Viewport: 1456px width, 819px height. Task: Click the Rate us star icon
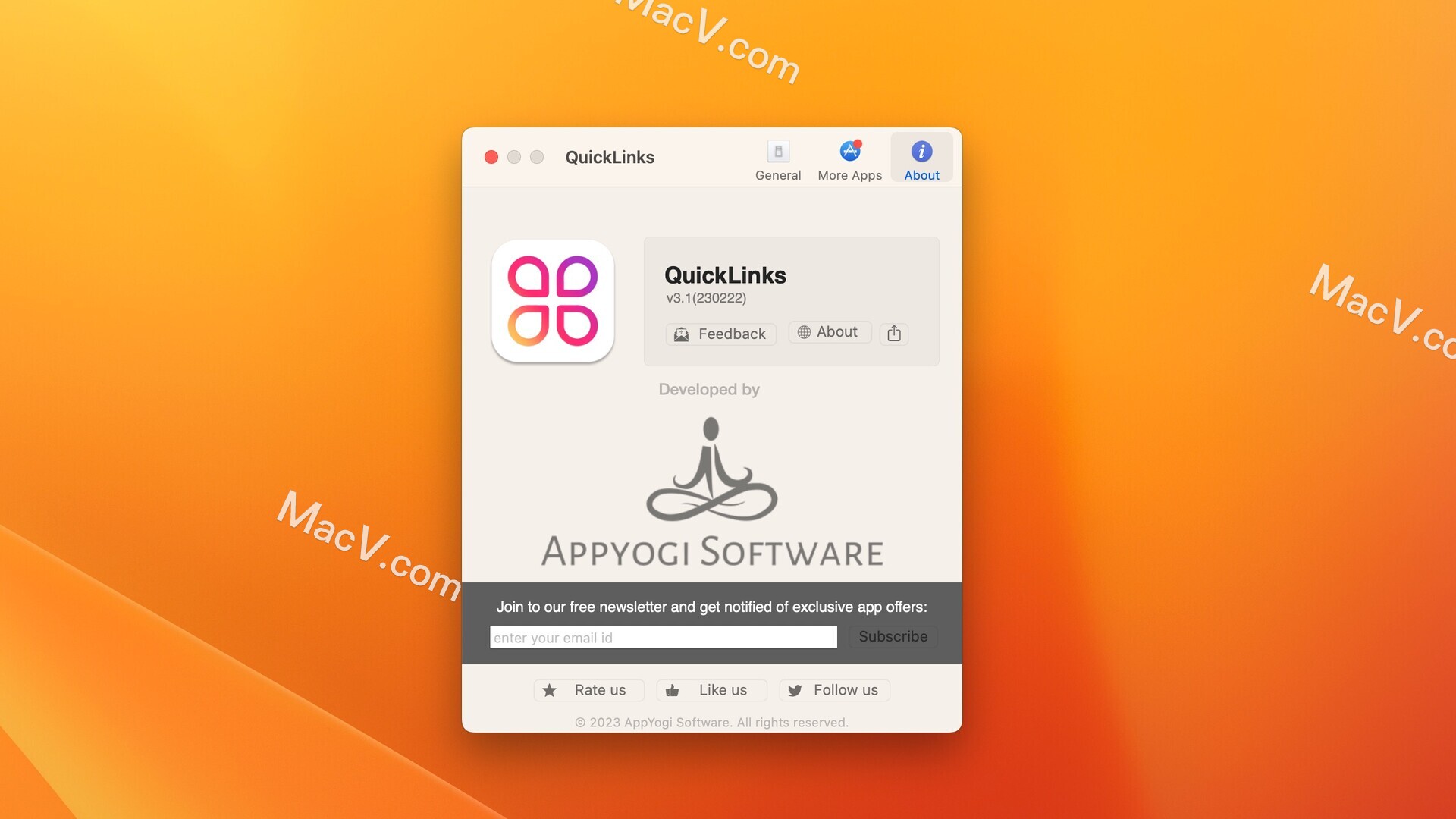click(551, 689)
